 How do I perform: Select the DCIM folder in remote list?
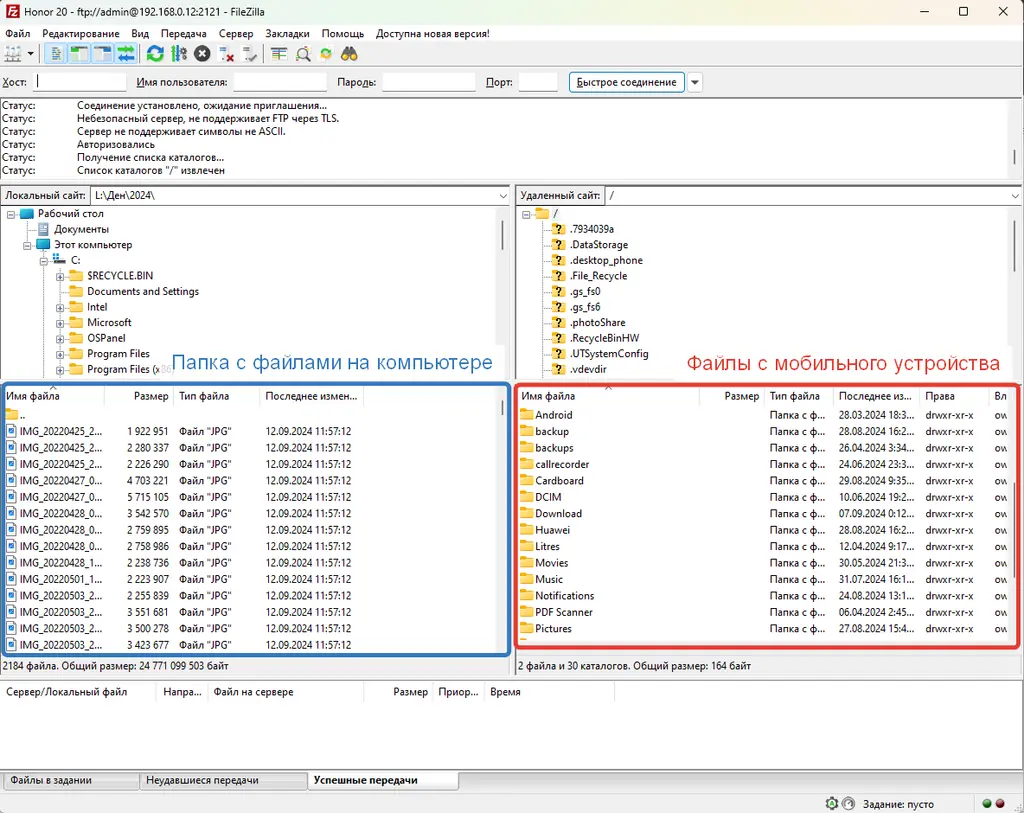[548, 497]
